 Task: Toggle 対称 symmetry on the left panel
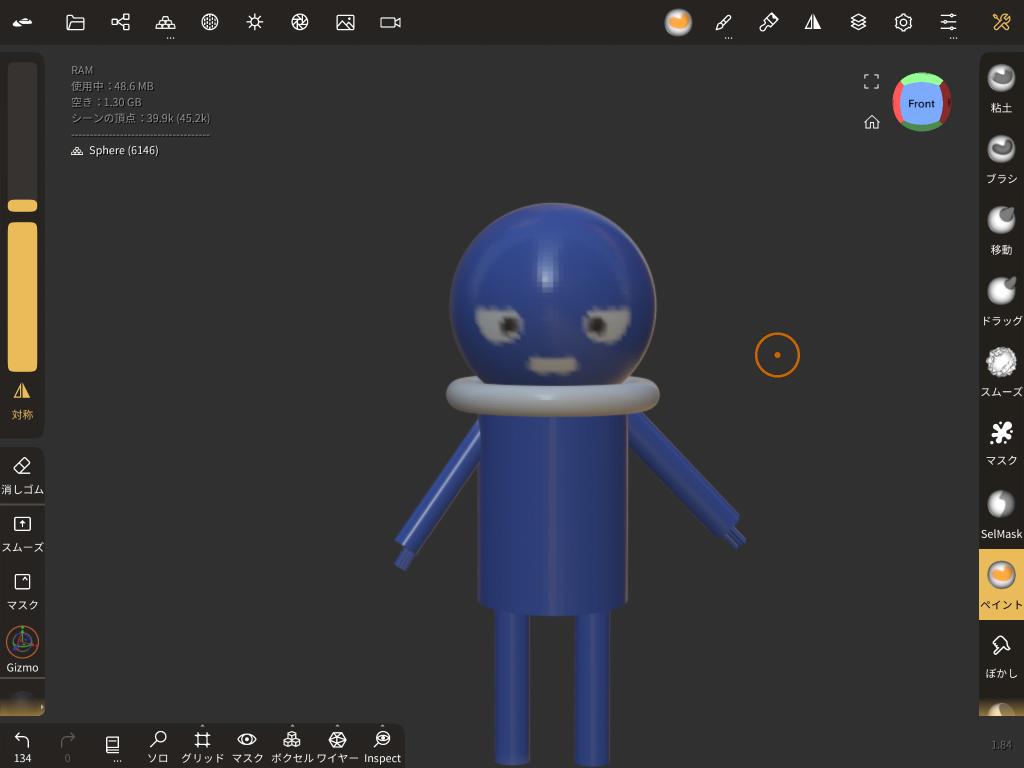point(22,400)
